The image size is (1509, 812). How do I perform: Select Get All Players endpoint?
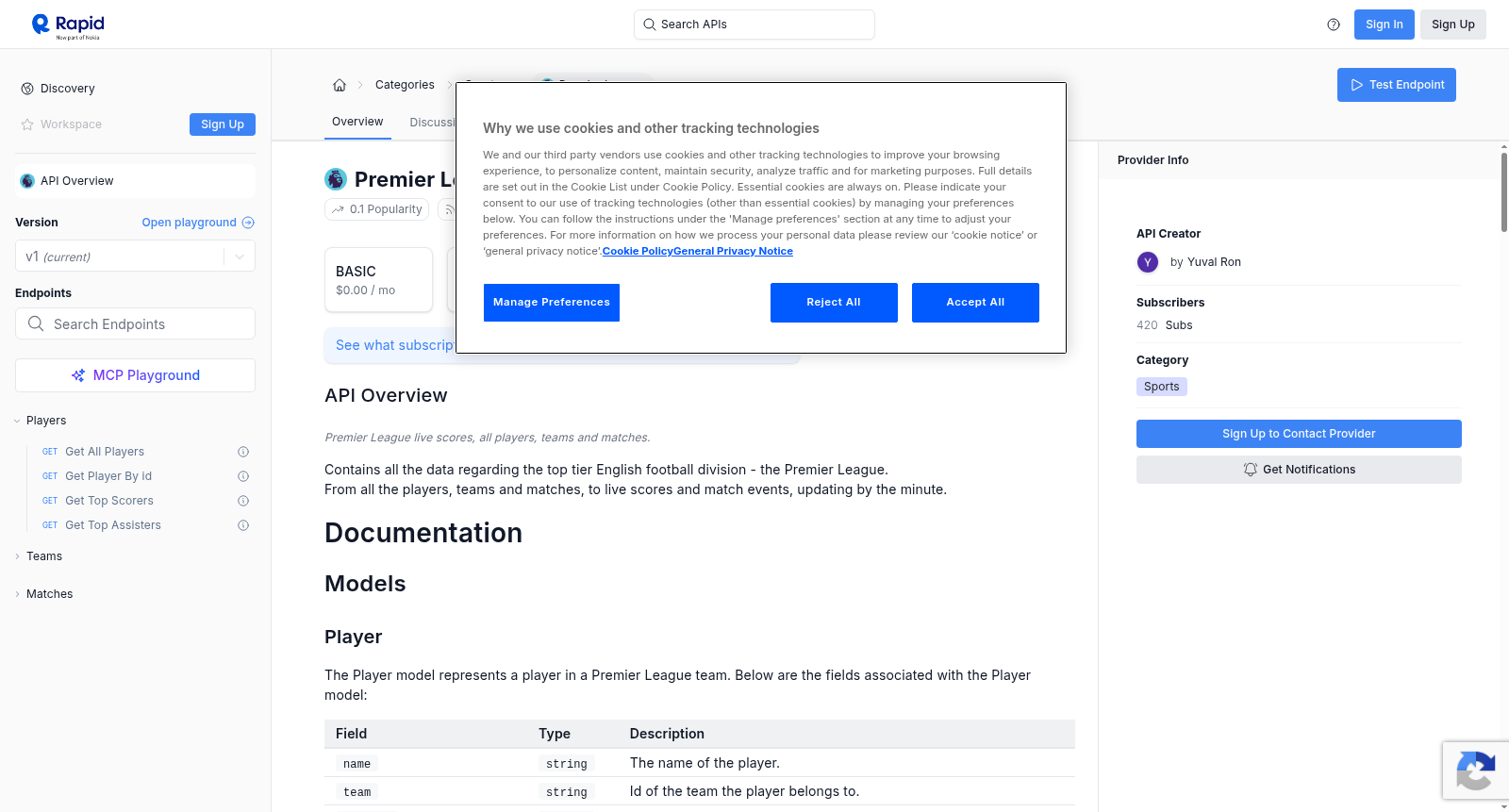(105, 452)
